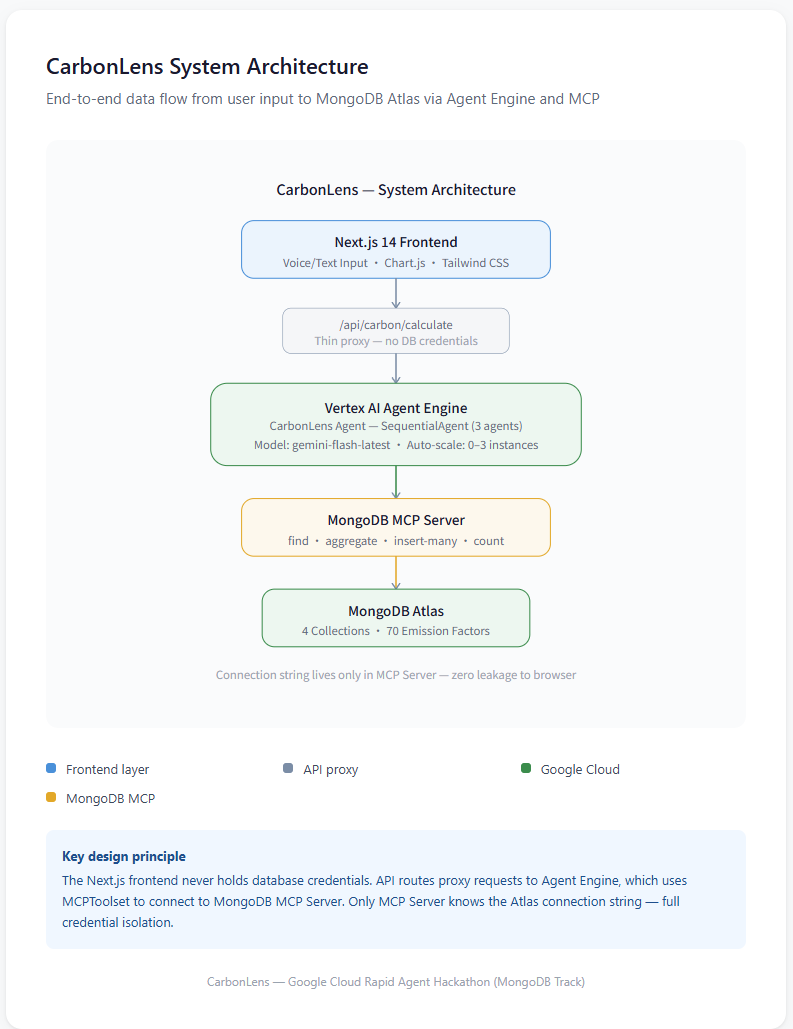The image size is (793, 1029).
Task: Click the Frontend layer legend label
Action: [x=108, y=769]
